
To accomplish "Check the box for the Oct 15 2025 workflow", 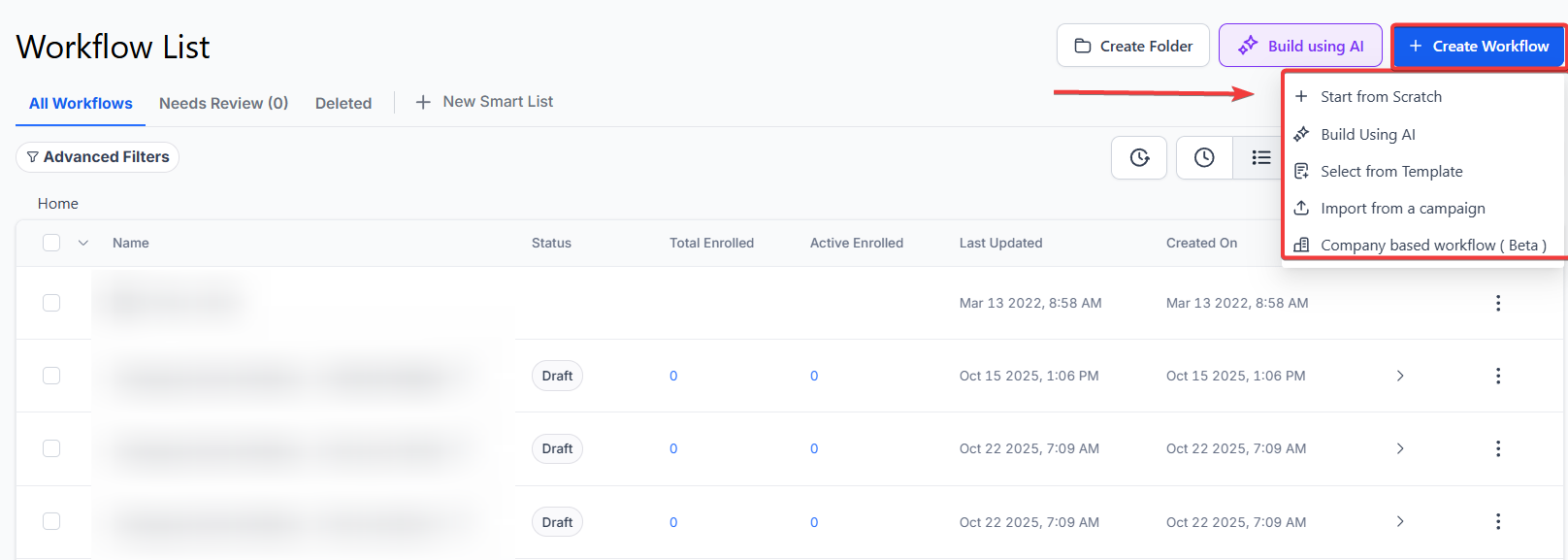I will 51,376.
